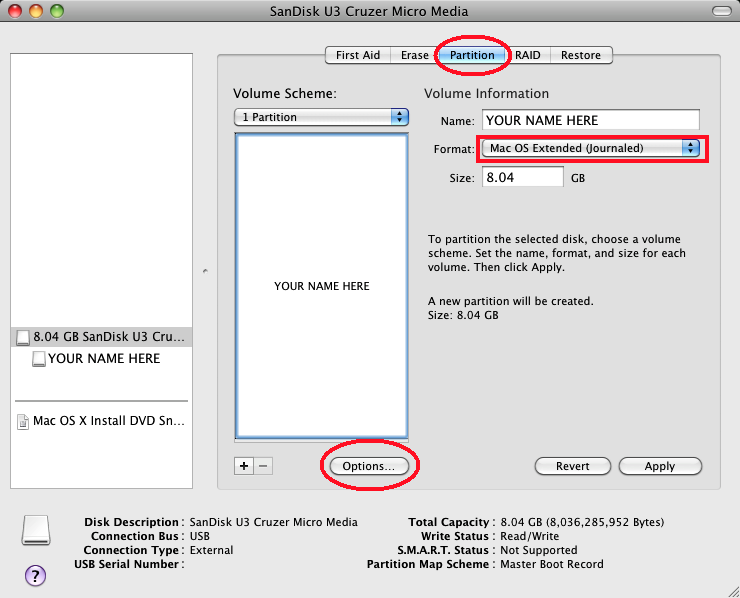Open the Format dropdown menu
The width and height of the screenshot is (740, 598).
[x=590, y=148]
